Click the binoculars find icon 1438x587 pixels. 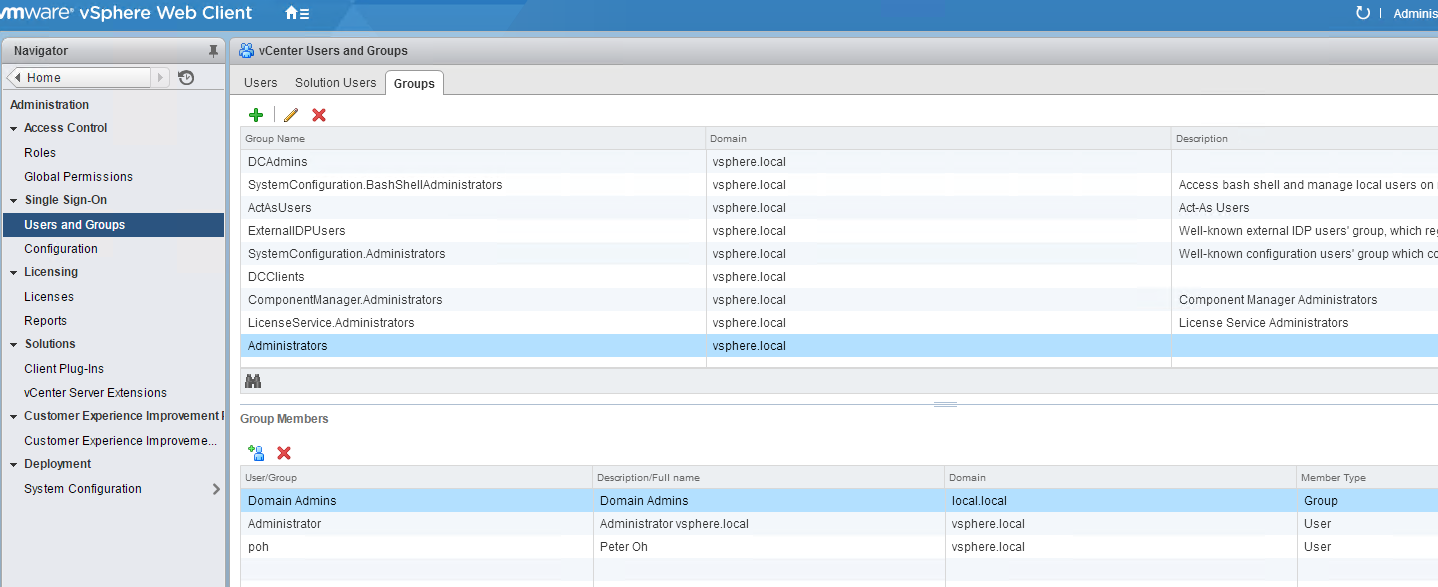click(253, 381)
